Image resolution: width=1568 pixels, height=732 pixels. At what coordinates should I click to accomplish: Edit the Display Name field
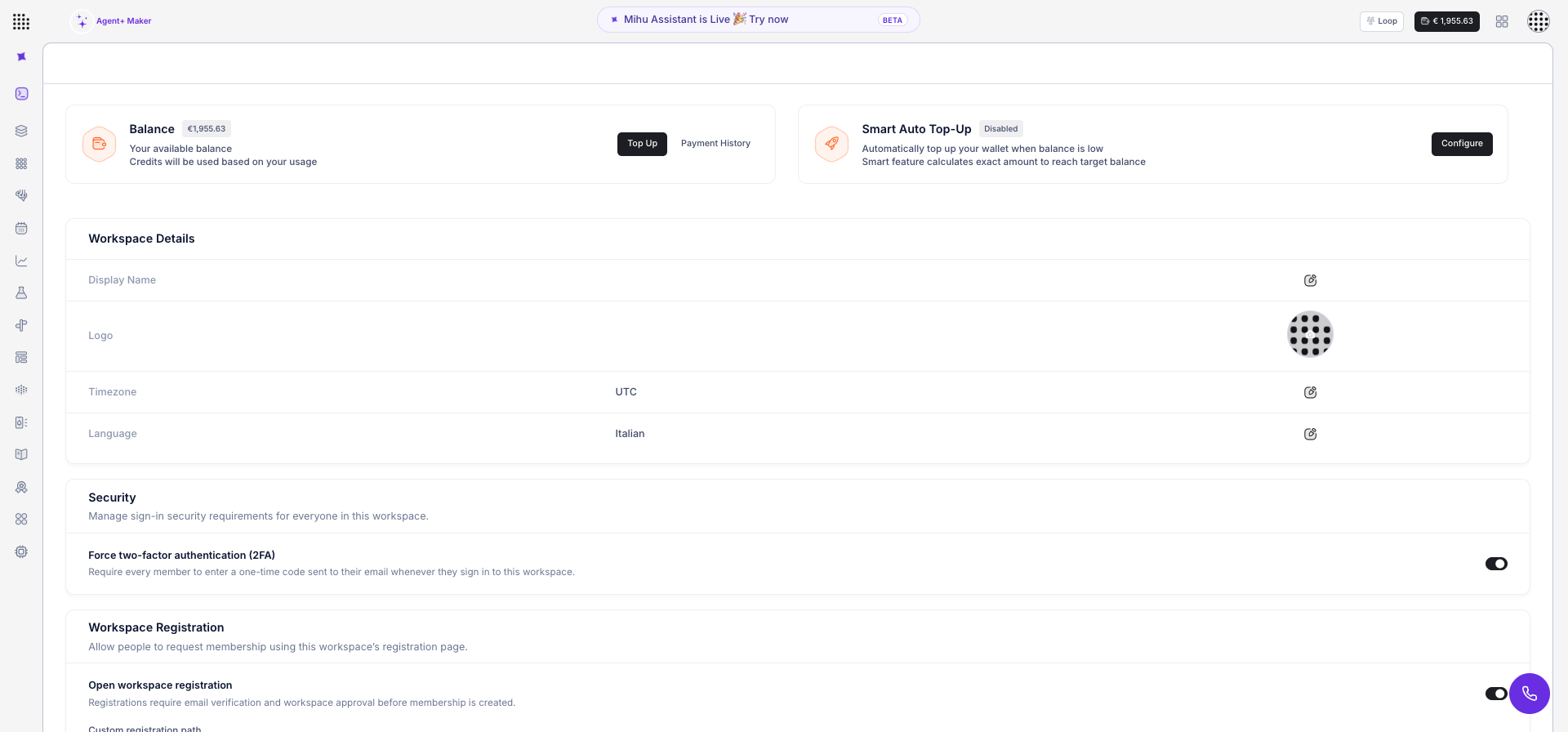(x=1310, y=280)
